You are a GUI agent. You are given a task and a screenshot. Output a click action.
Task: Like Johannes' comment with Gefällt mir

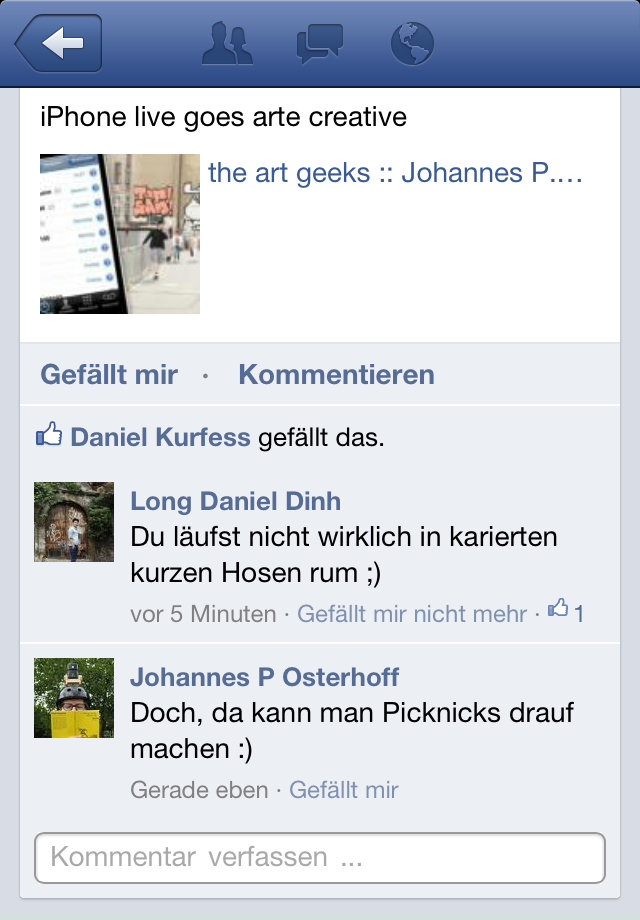pos(344,790)
